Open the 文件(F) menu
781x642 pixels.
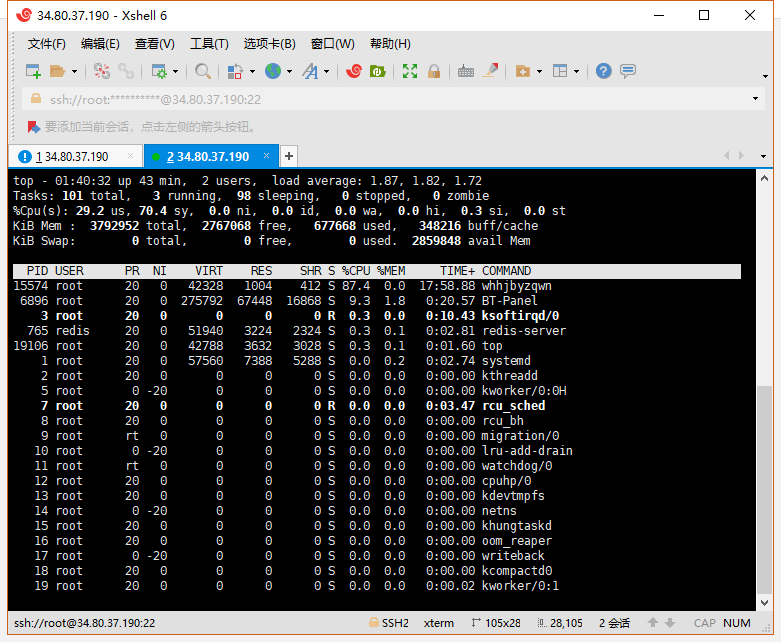pos(46,44)
